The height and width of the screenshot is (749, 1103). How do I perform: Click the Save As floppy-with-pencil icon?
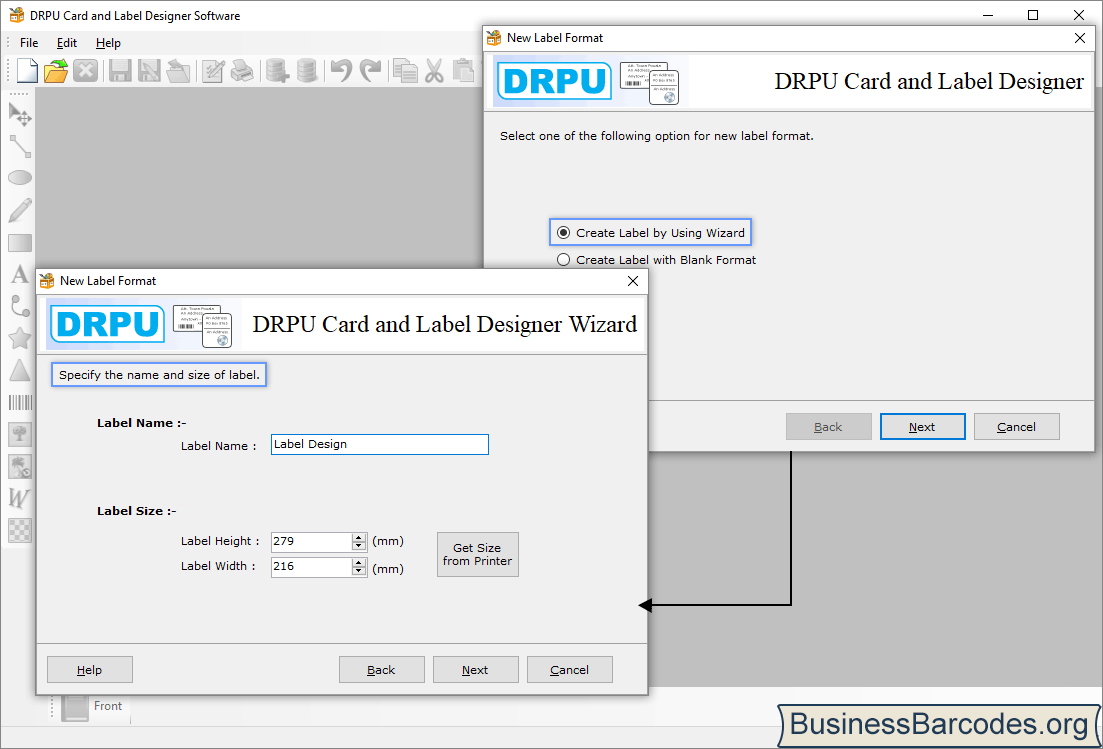148,70
